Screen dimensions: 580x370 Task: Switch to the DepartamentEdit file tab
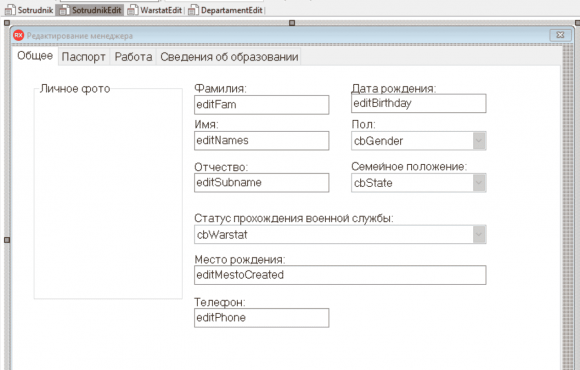(225, 10)
